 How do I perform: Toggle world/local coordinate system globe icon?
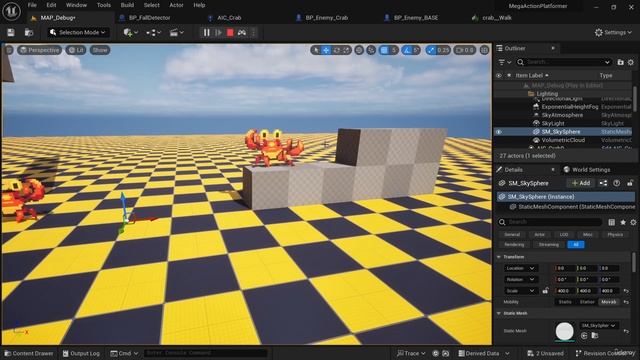[359, 50]
